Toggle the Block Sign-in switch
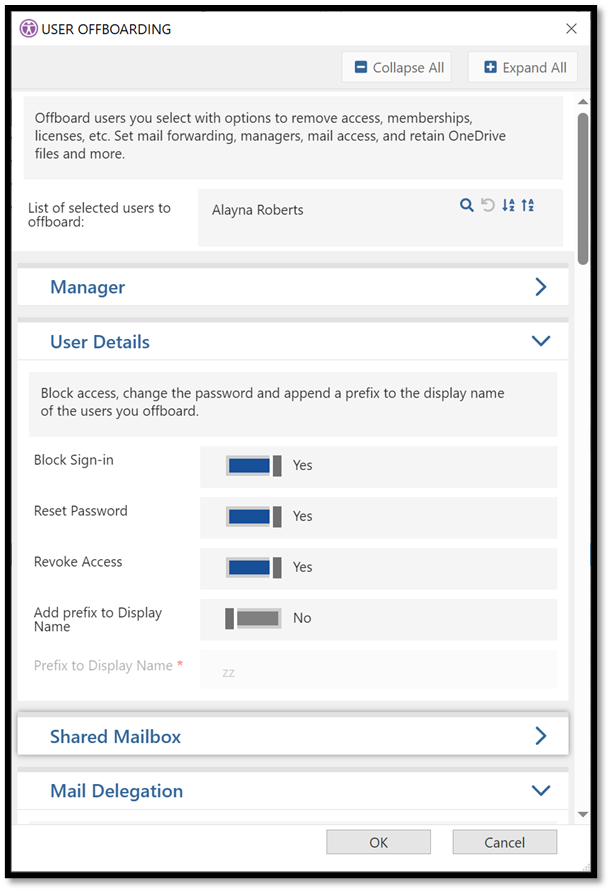This screenshot has height=891, width=610. (x=254, y=466)
